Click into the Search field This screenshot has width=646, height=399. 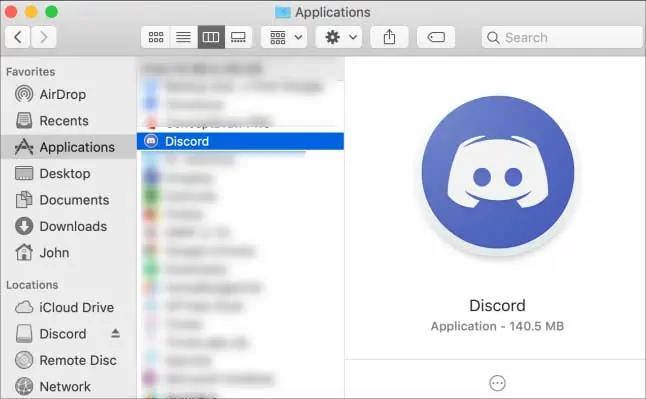coord(562,37)
